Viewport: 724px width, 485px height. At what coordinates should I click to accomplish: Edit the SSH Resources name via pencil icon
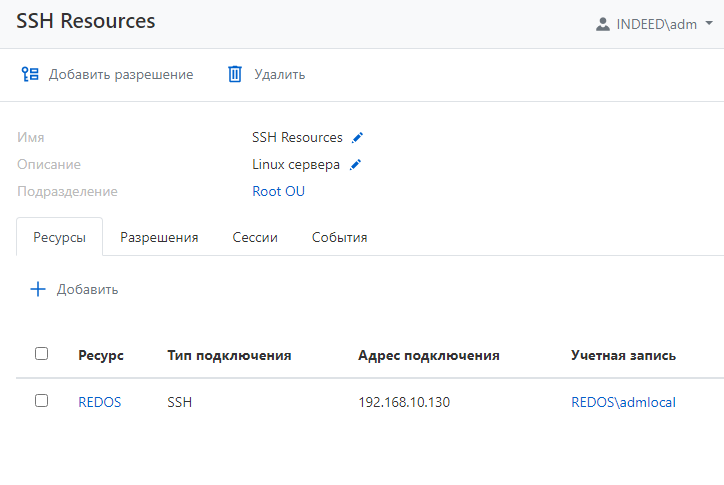click(358, 138)
